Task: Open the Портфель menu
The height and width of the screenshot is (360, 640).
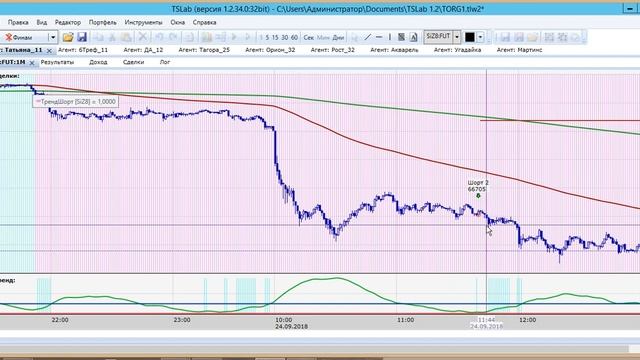Action: tap(102, 22)
